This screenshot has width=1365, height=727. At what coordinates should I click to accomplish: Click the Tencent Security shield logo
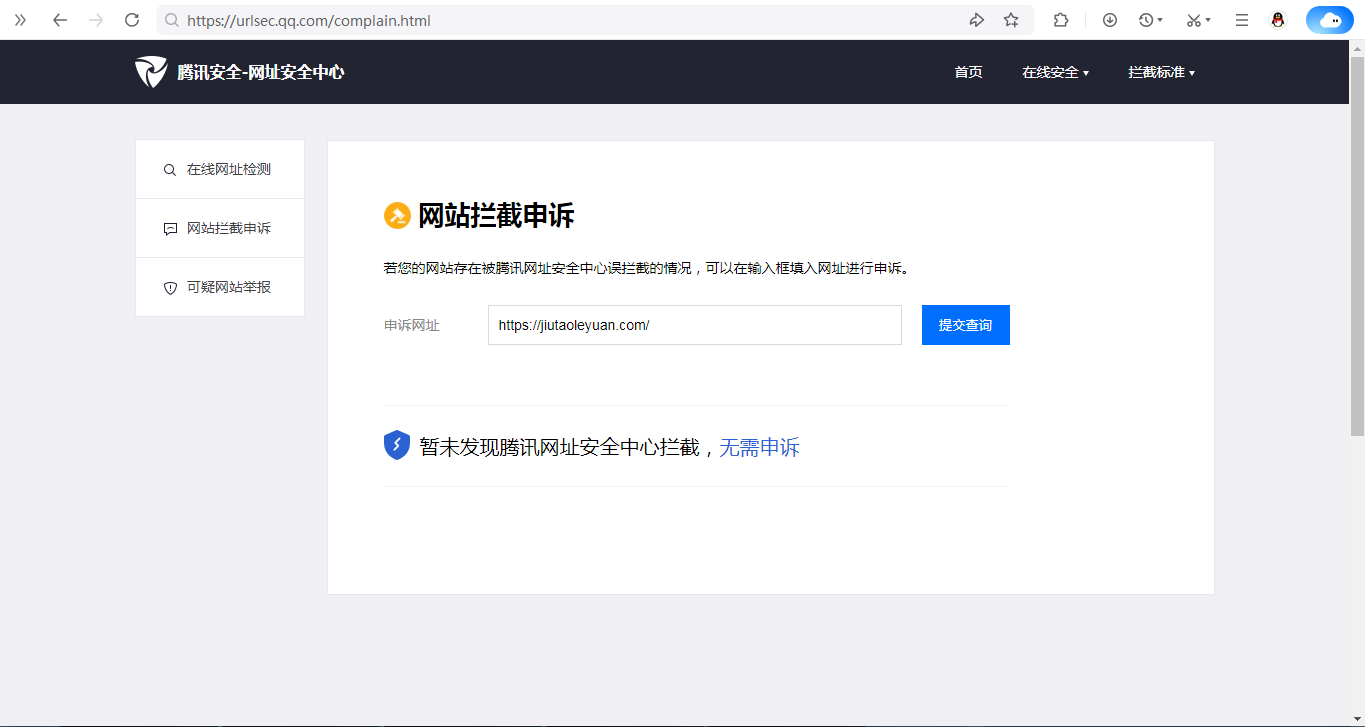tap(151, 72)
